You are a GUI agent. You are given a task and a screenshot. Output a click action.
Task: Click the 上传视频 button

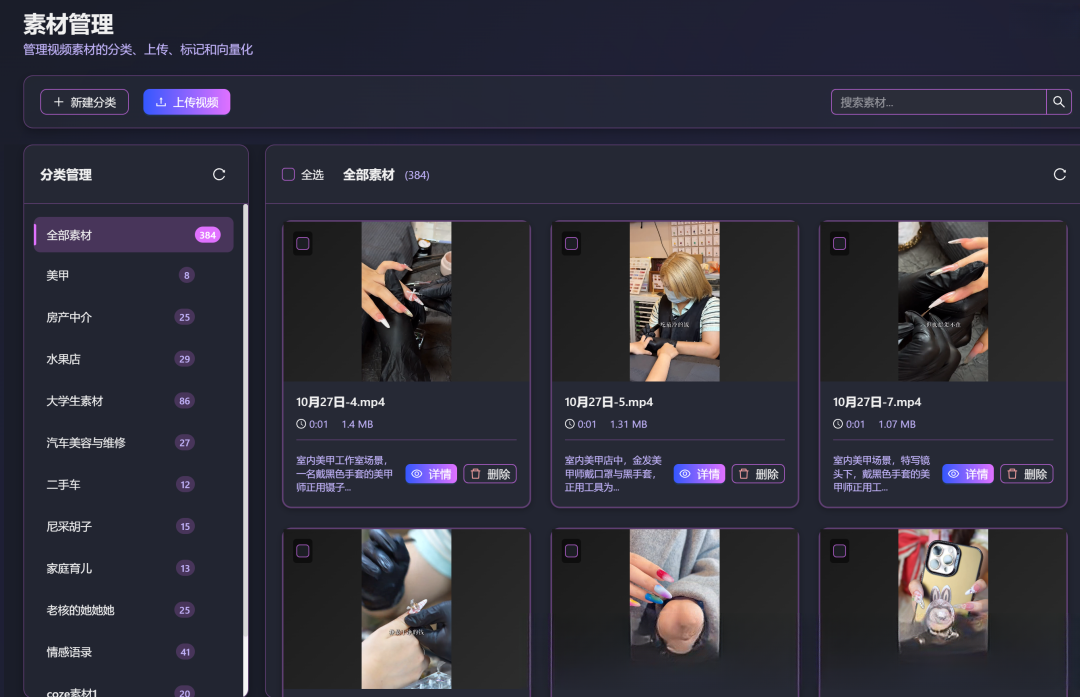tap(186, 101)
